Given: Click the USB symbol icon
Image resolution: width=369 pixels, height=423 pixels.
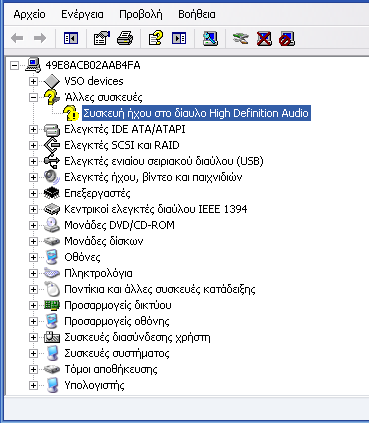Looking at the screenshot, I should point(52,161).
